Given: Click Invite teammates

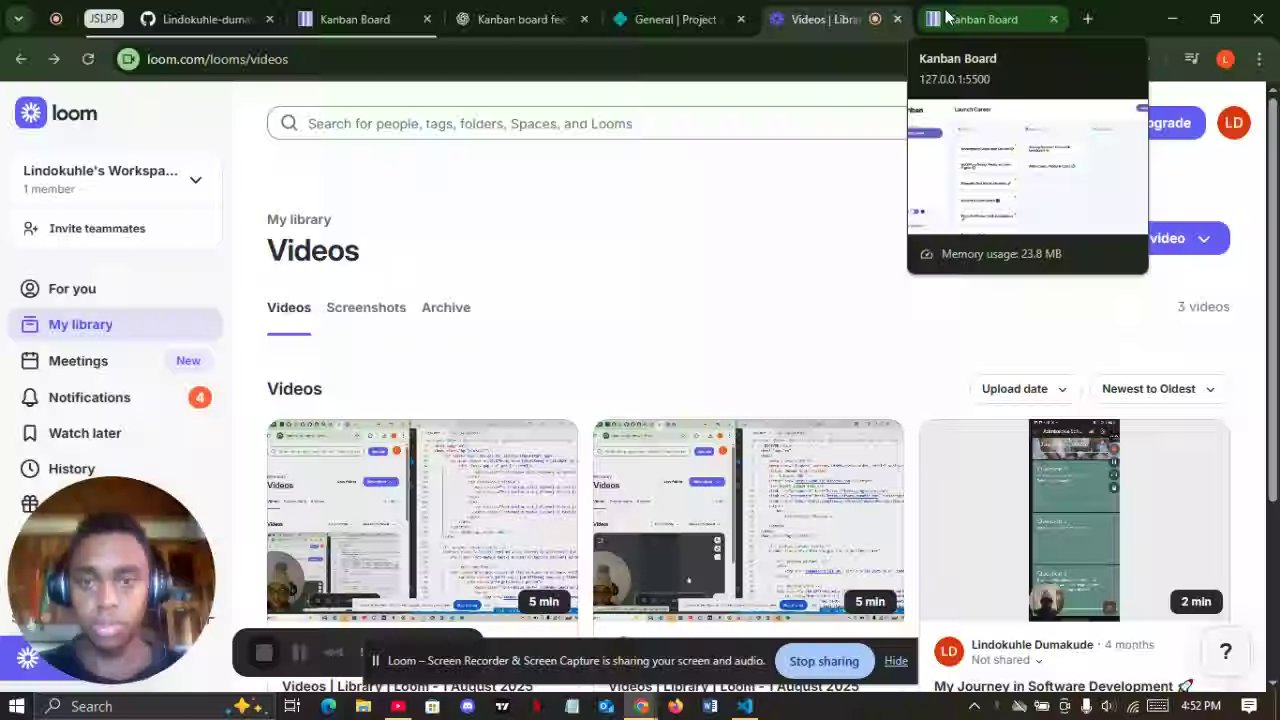Looking at the screenshot, I should click(x=84, y=228).
